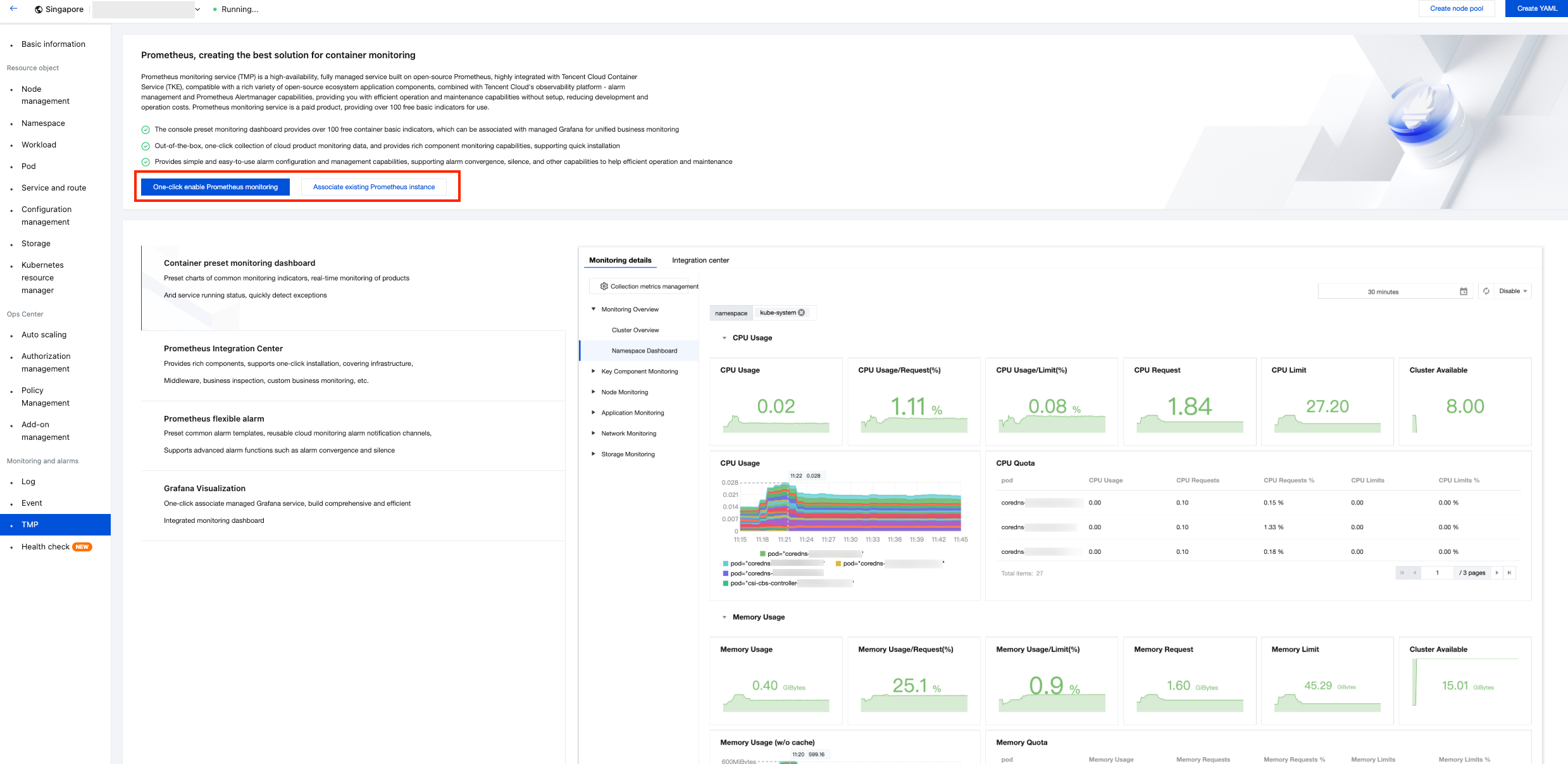
Task: Click the back arrow at top left
Action: (x=13, y=9)
